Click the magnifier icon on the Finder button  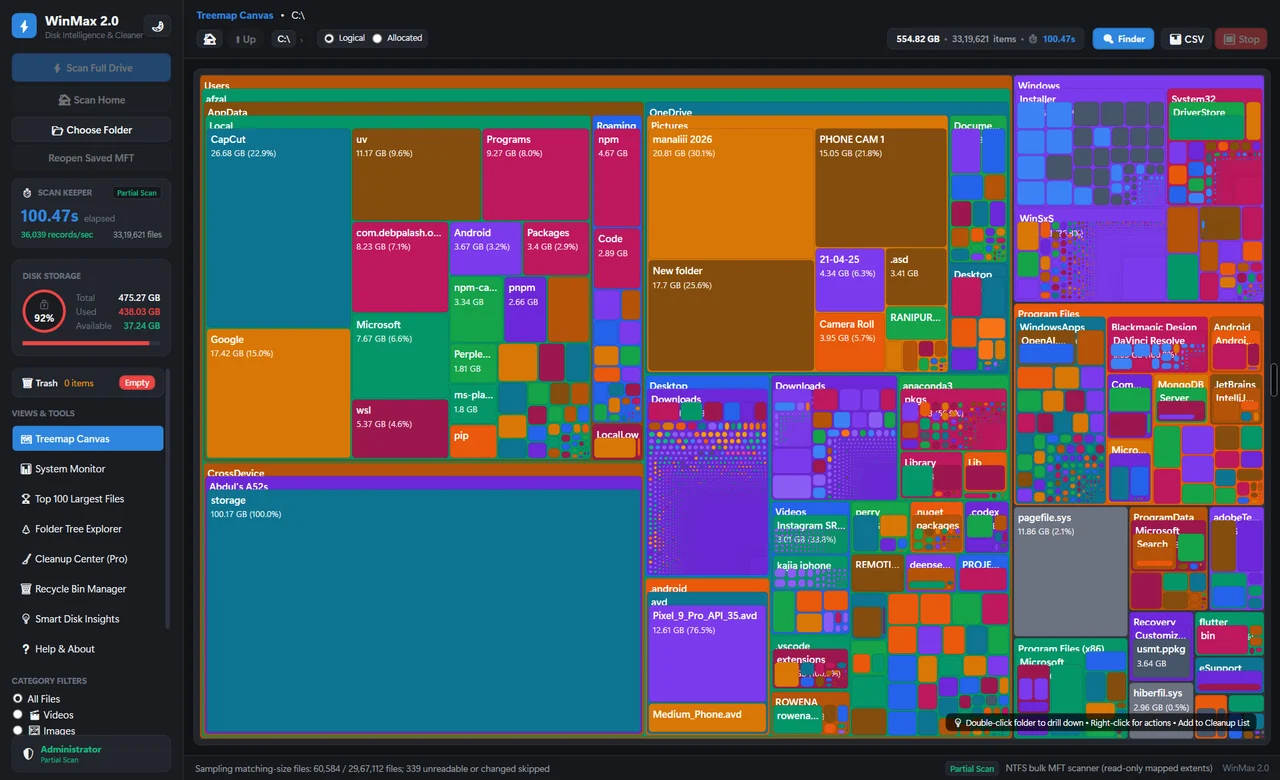pos(1108,39)
